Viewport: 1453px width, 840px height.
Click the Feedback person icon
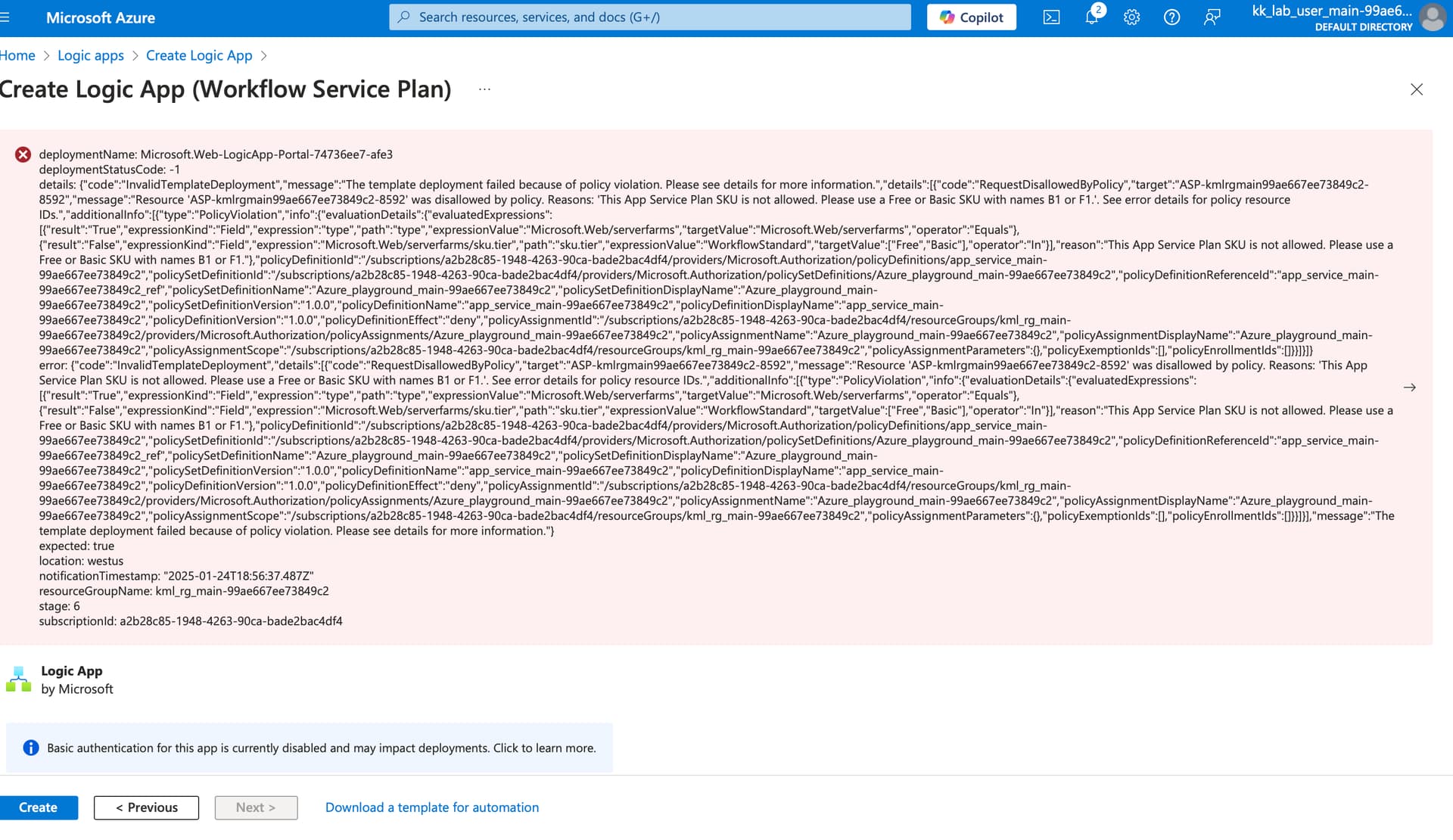pos(1212,17)
